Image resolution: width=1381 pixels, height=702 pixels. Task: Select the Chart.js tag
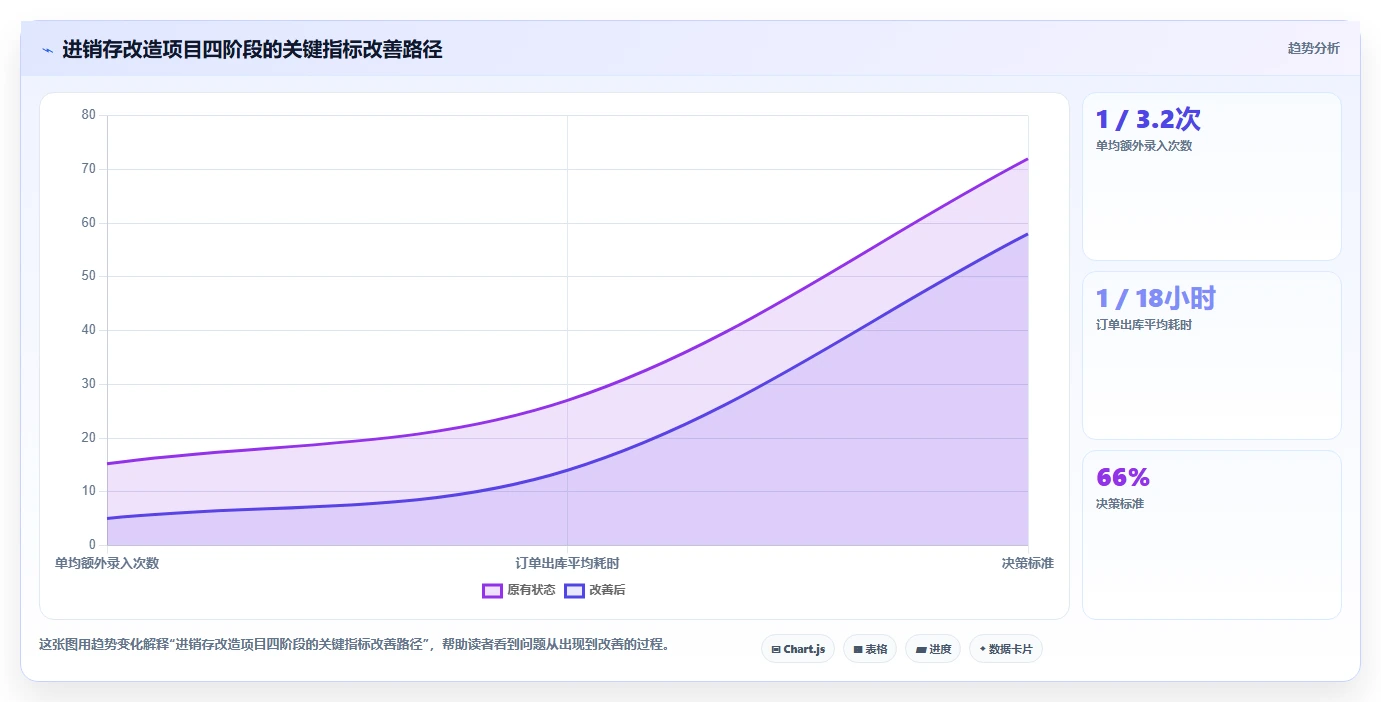pyautogui.click(x=798, y=649)
